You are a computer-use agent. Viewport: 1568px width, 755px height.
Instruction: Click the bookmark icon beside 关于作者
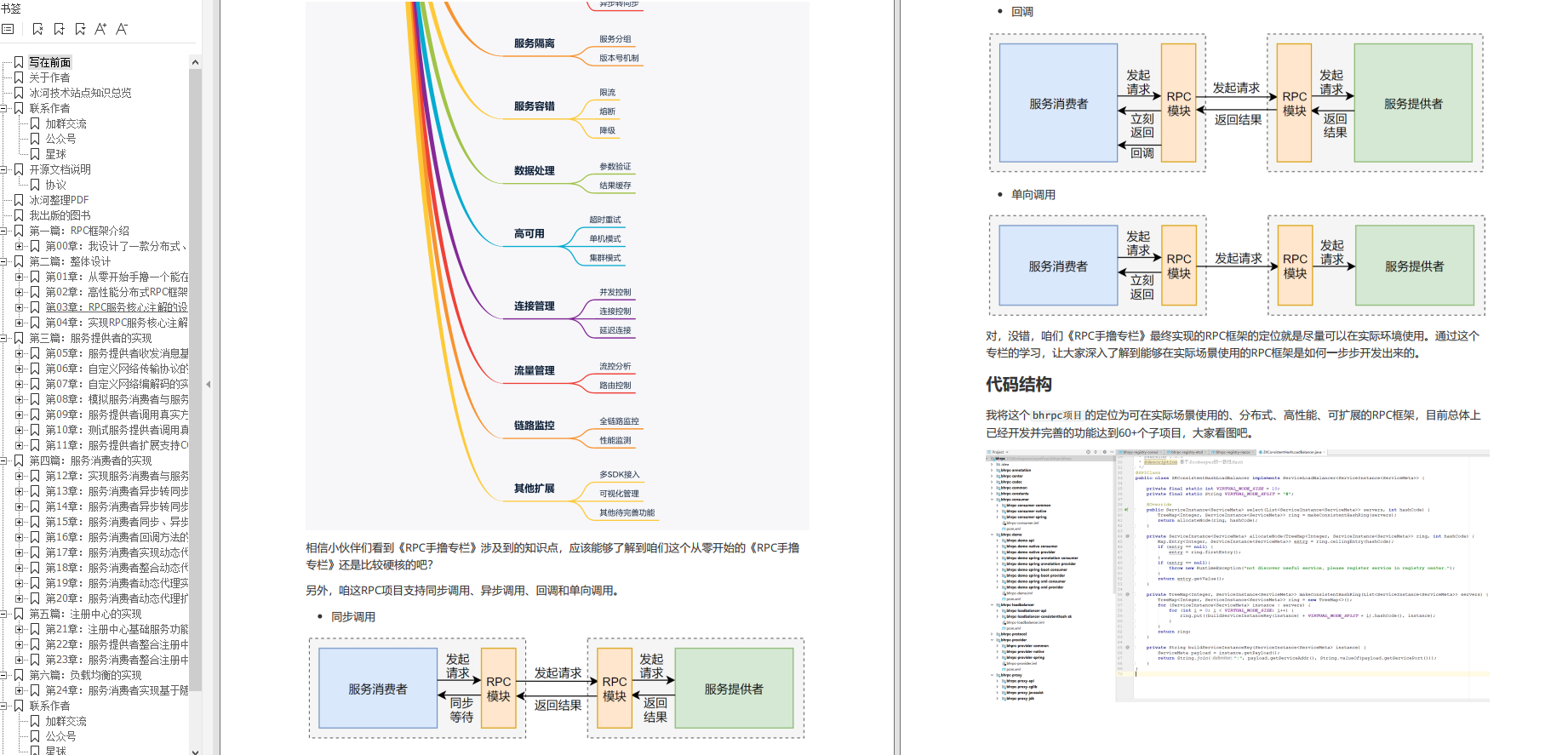coord(19,77)
